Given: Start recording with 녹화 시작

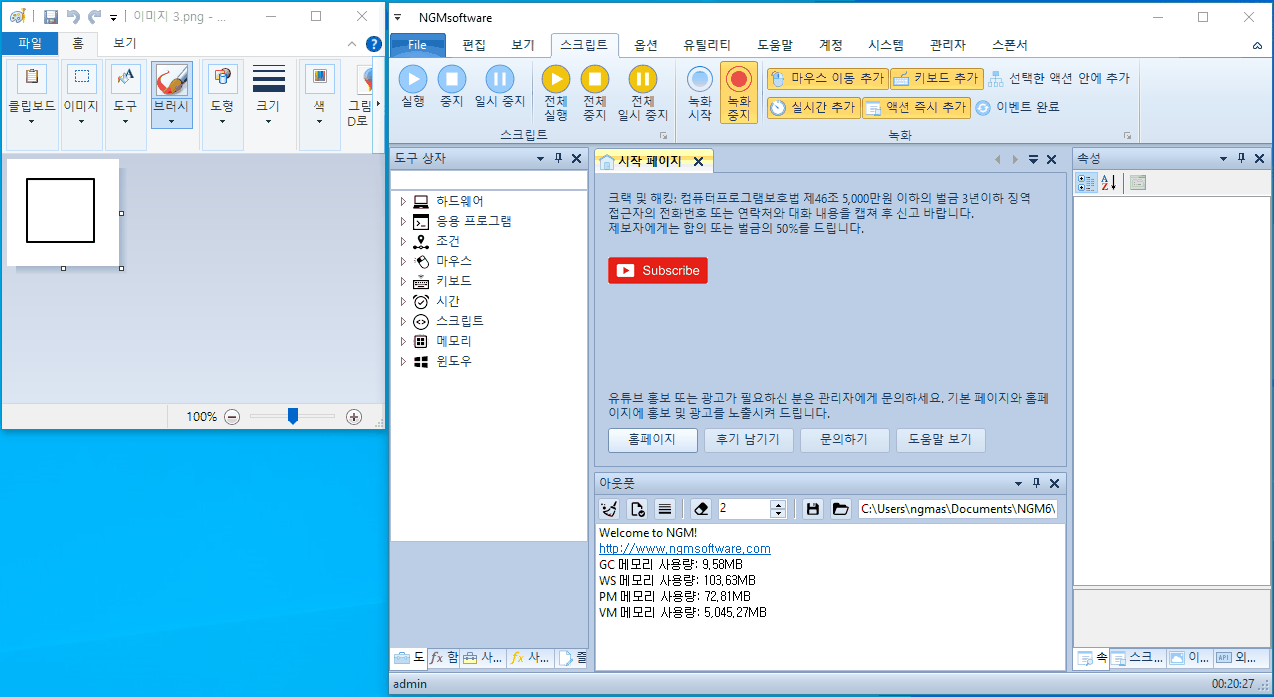Looking at the screenshot, I should pyautogui.click(x=700, y=93).
